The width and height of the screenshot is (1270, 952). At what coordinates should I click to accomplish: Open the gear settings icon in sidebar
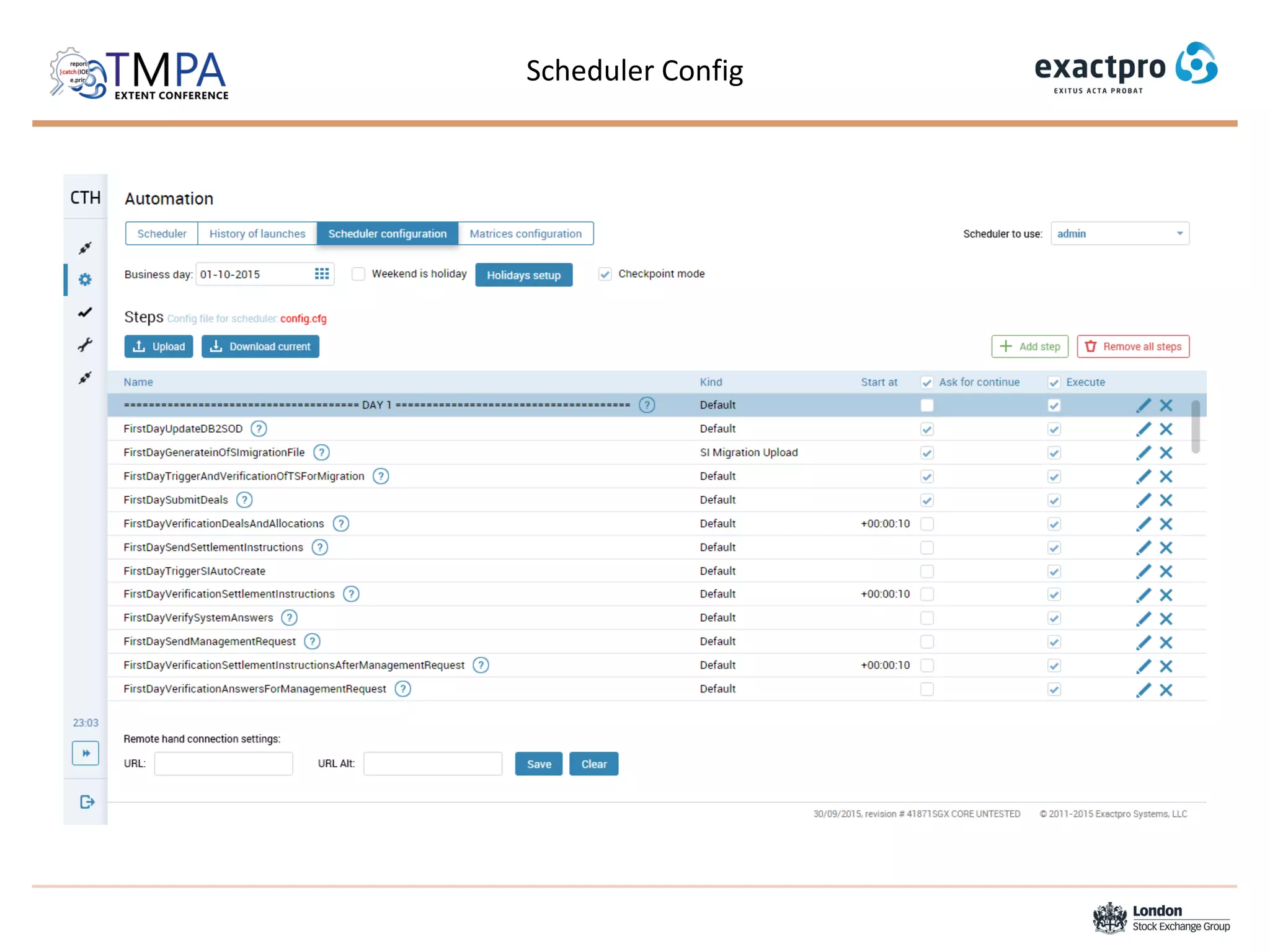(x=85, y=280)
